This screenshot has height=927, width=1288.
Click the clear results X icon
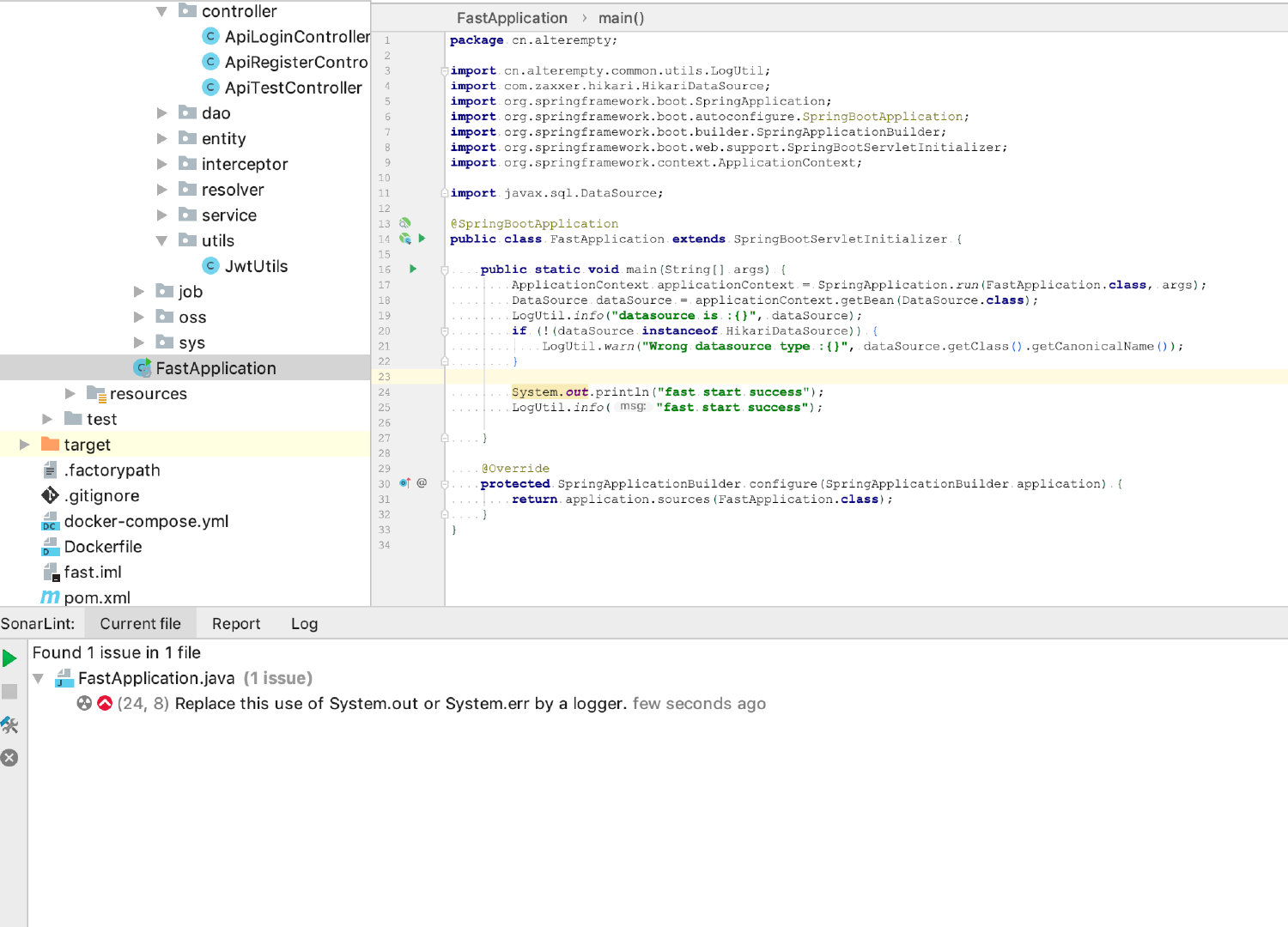(x=9, y=758)
